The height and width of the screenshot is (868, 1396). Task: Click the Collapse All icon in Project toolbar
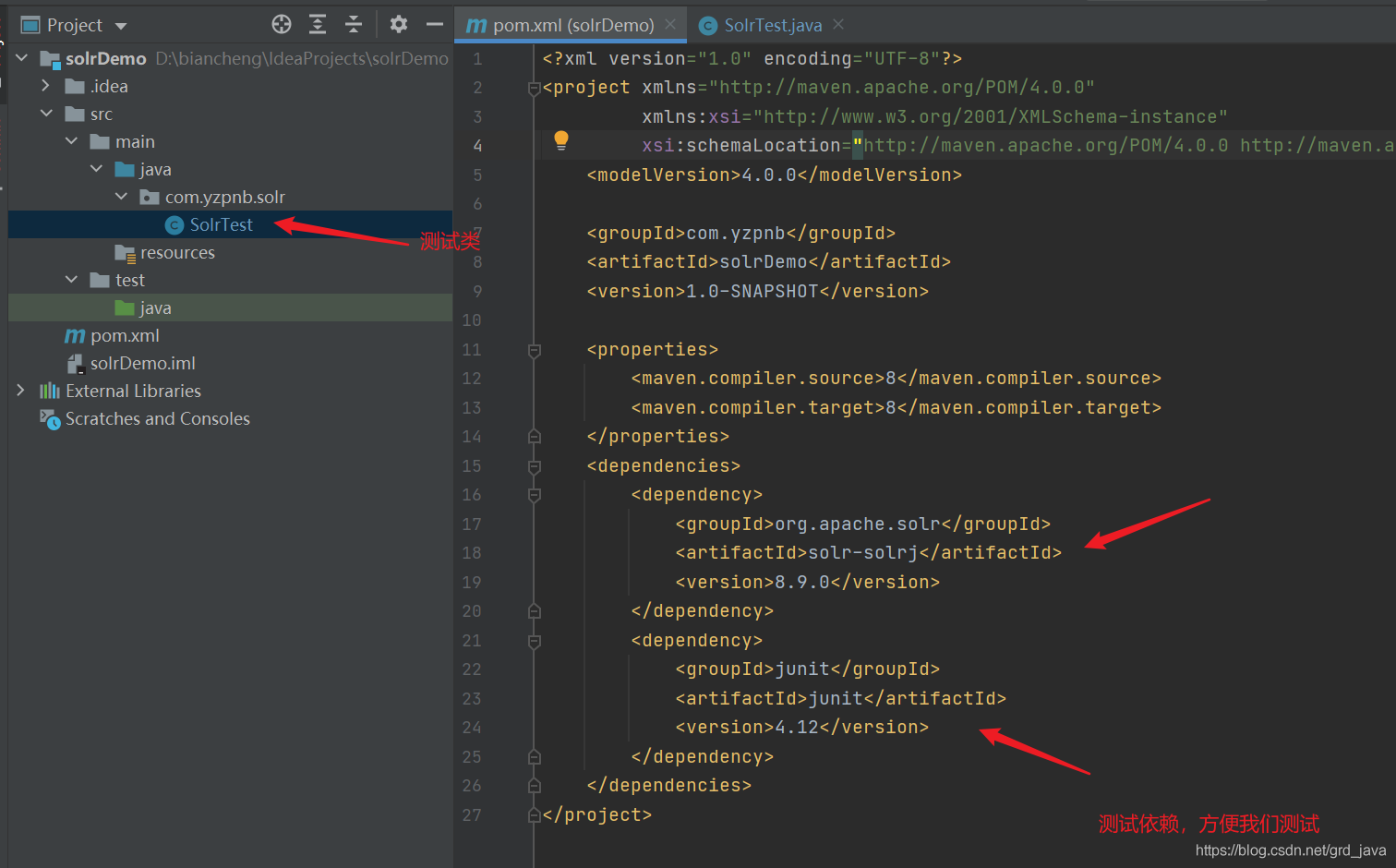click(x=354, y=25)
